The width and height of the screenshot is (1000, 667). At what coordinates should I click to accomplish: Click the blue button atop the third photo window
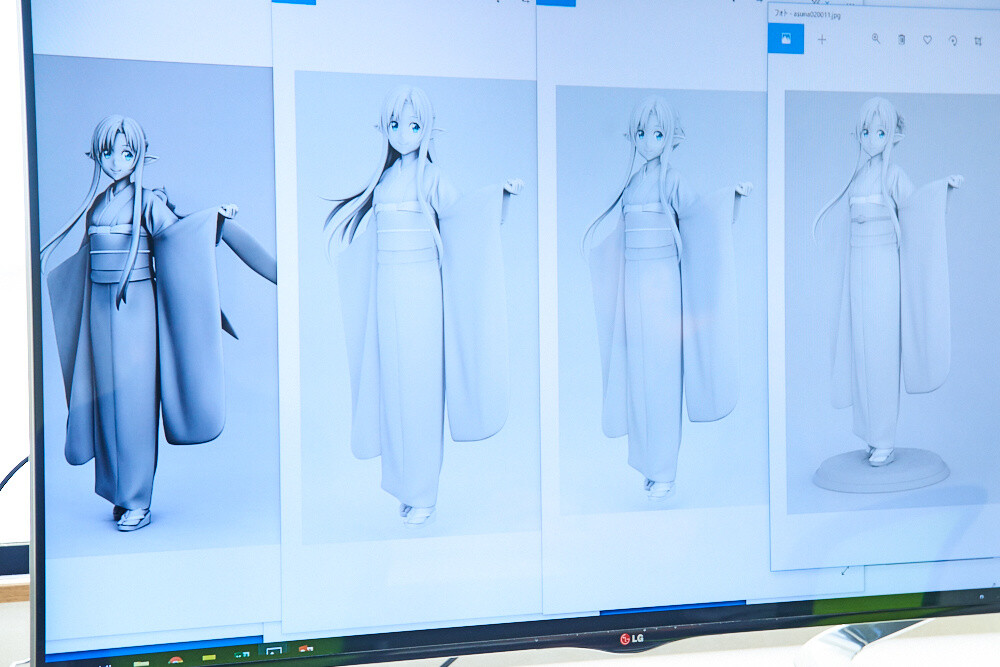coord(557,2)
